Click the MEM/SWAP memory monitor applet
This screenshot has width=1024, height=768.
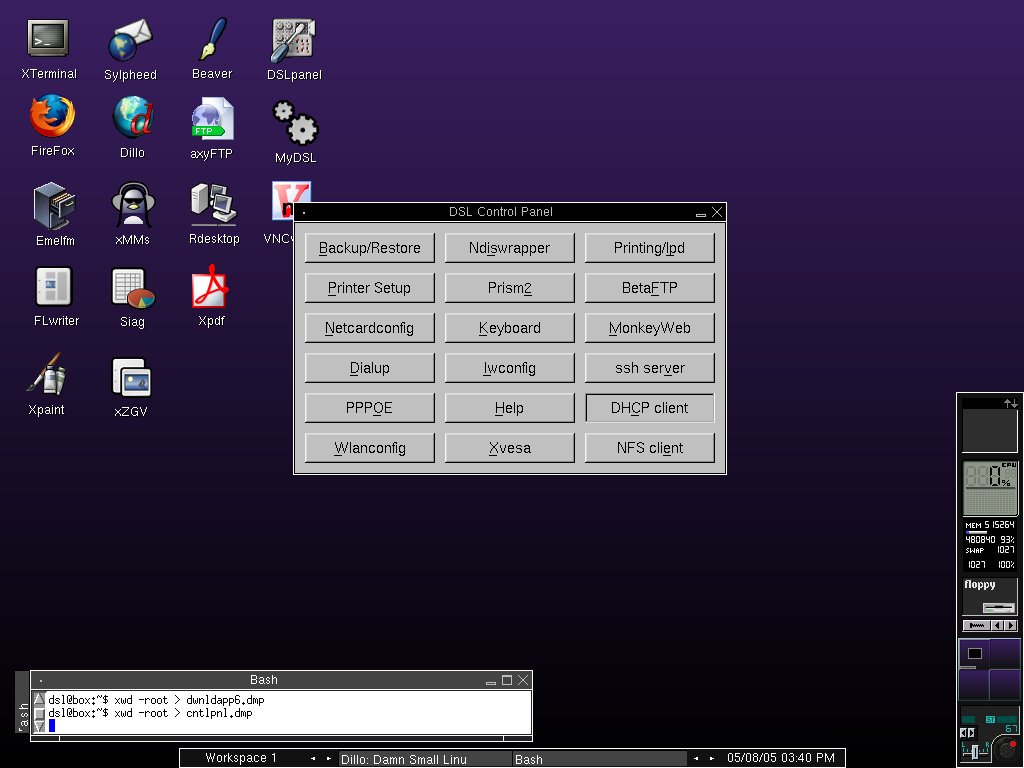point(990,545)
